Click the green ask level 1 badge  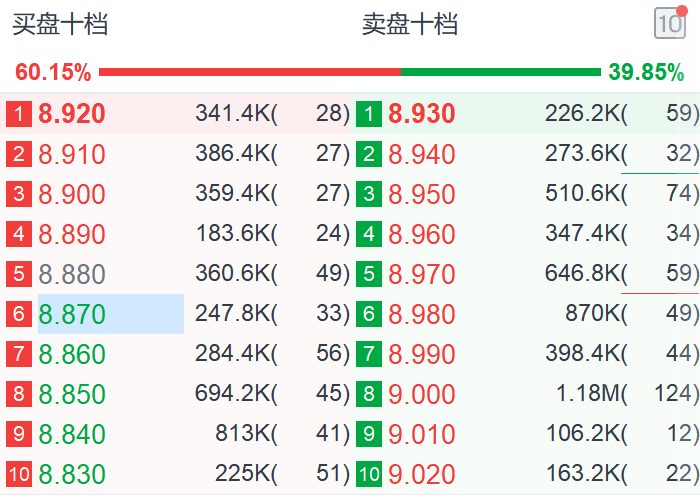(369, 114)
